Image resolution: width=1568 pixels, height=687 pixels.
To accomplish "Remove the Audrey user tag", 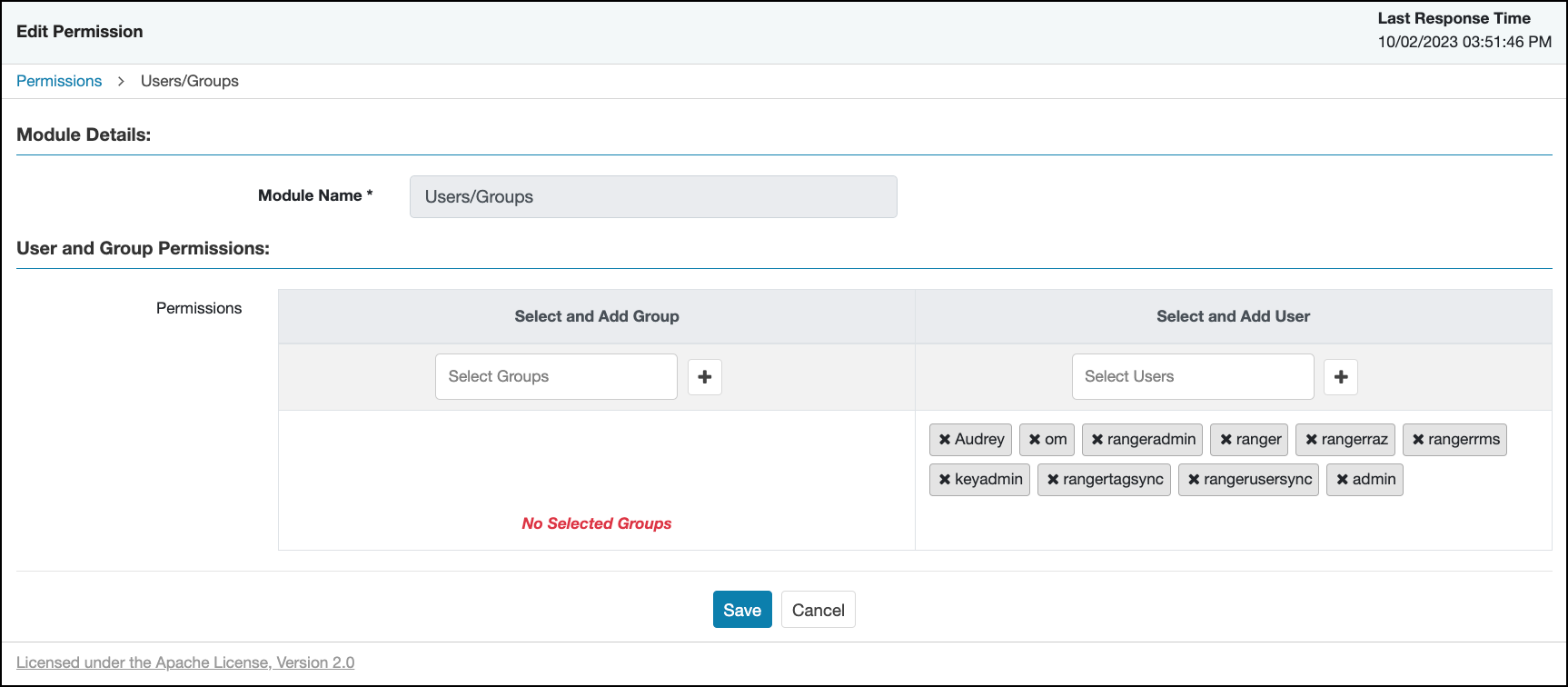I will click(x=945, y=440).
